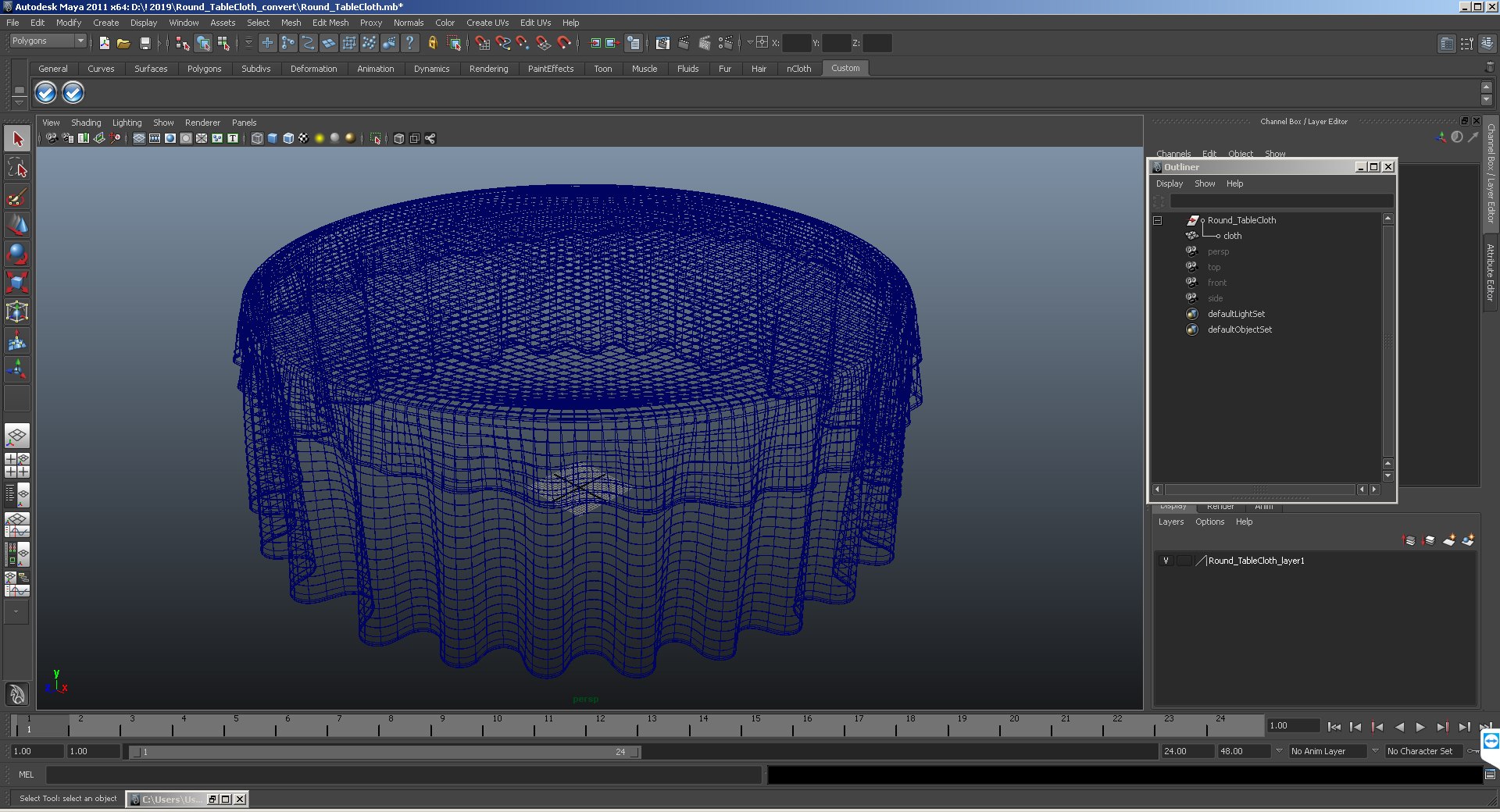Collapse the Round_TableCloth outliner node
This screenshot has height=812, width=1500.
pos(1158,220)
